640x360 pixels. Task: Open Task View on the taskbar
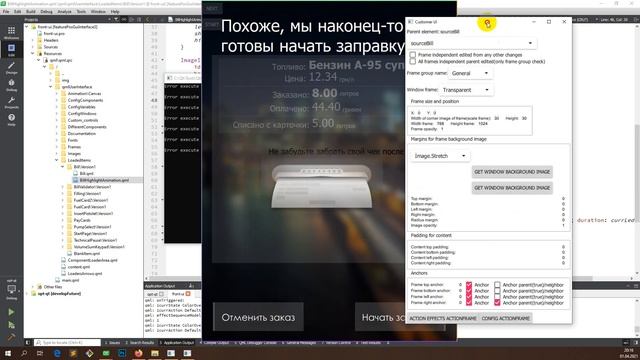(40, 353)
